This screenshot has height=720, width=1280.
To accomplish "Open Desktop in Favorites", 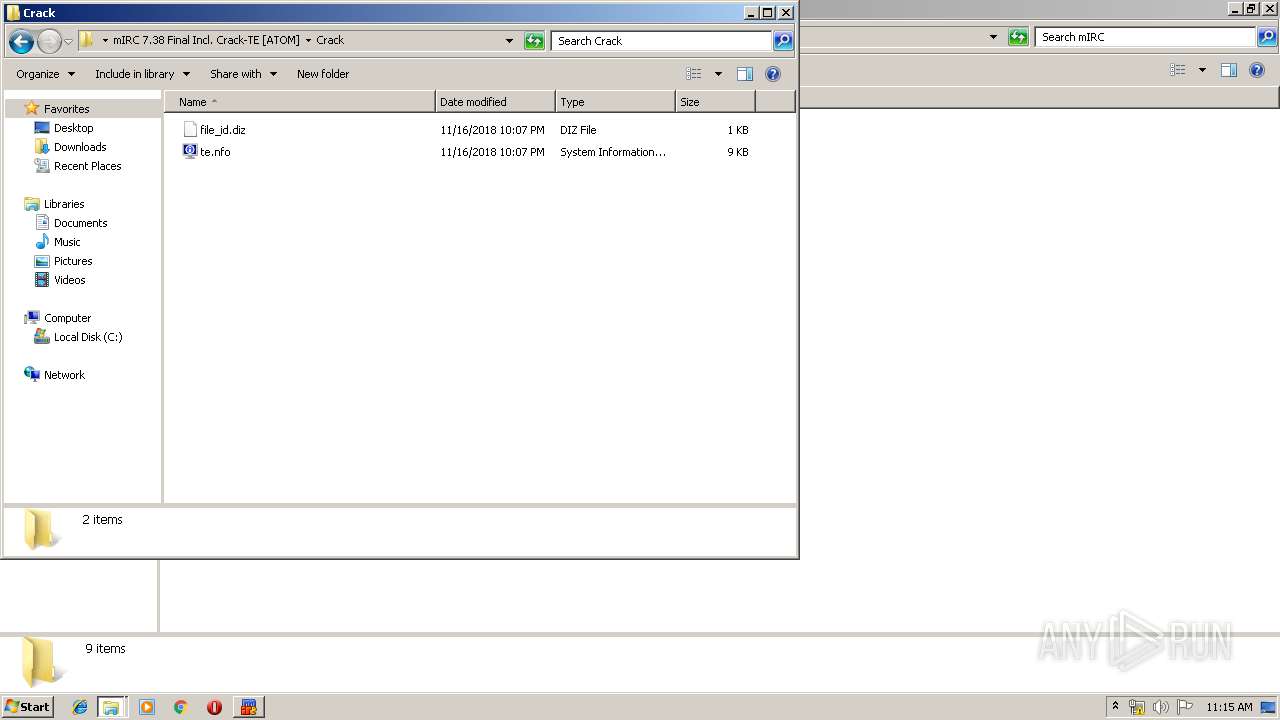I will [x=73, y=128].
